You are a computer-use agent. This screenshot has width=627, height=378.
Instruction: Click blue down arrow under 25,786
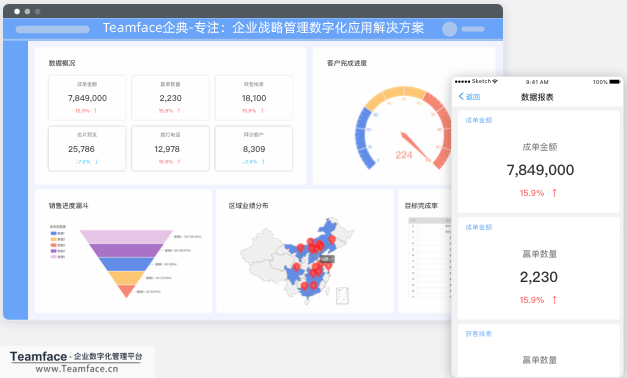point(96,162)
